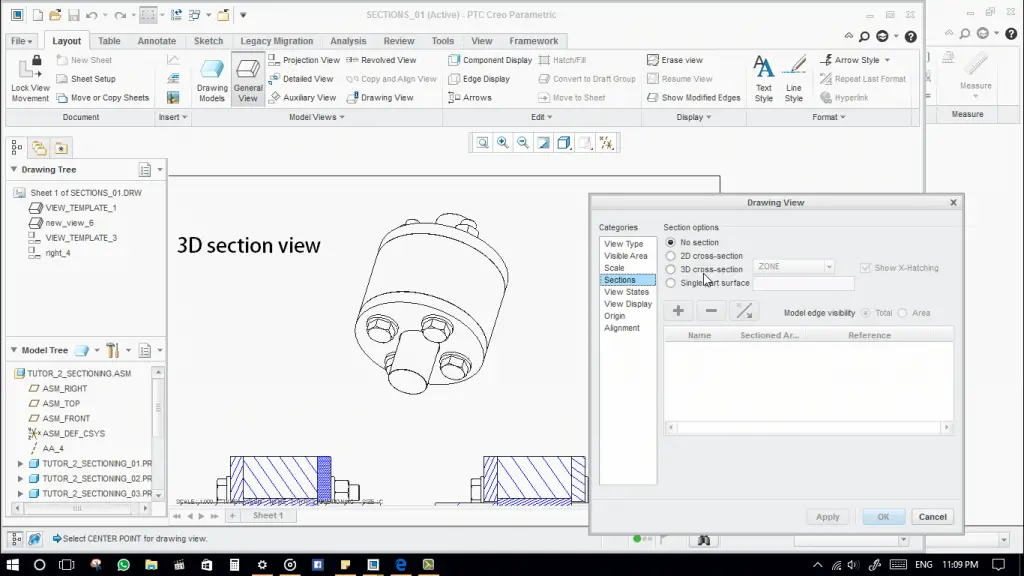Choose the Erase view tool
The image size is (1024, 576).
click(x=675, y=60)
